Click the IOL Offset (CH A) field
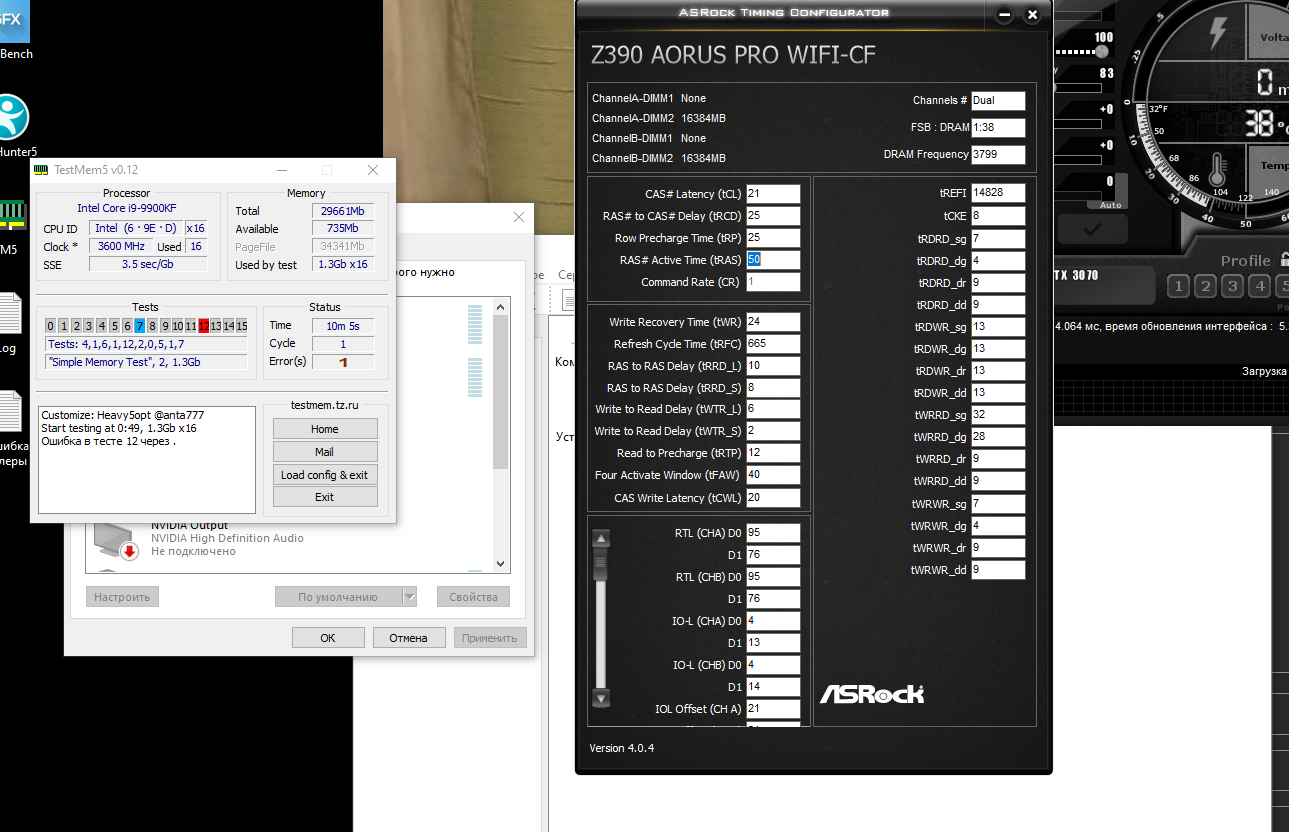This screenshot has height=832, width=1289. 773,710
